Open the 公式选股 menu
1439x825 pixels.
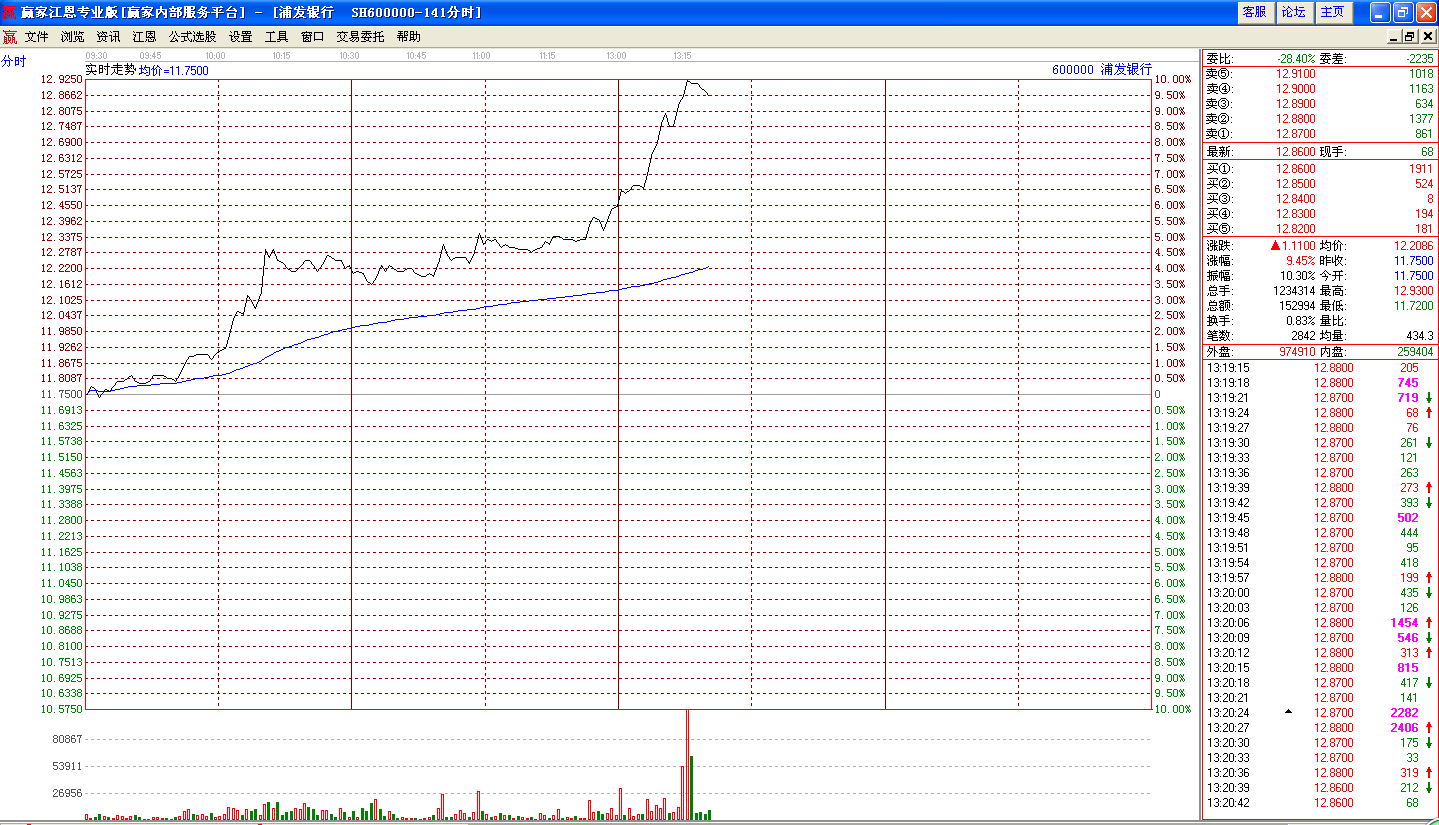(192, 36)
